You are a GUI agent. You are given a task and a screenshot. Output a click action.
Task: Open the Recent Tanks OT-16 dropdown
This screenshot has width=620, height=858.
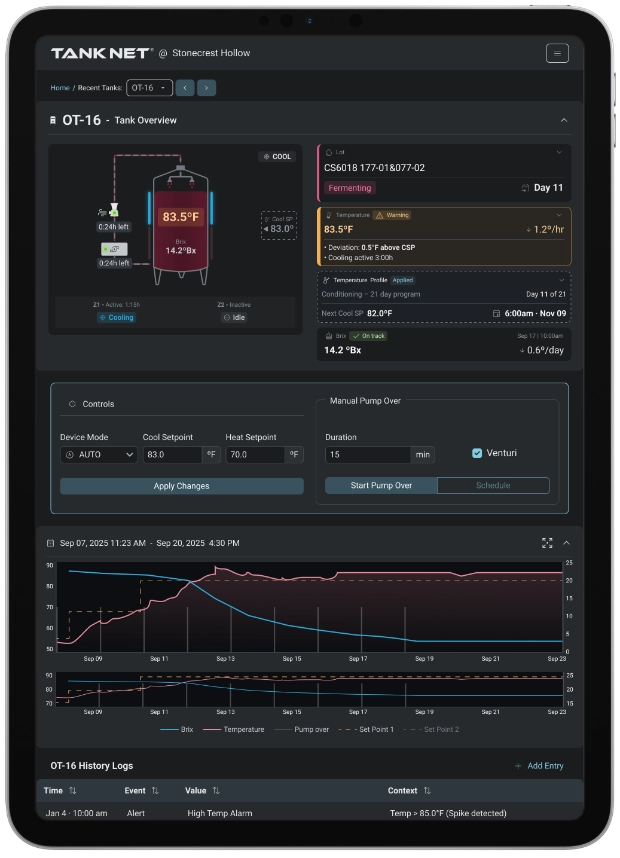pos(149,88)
